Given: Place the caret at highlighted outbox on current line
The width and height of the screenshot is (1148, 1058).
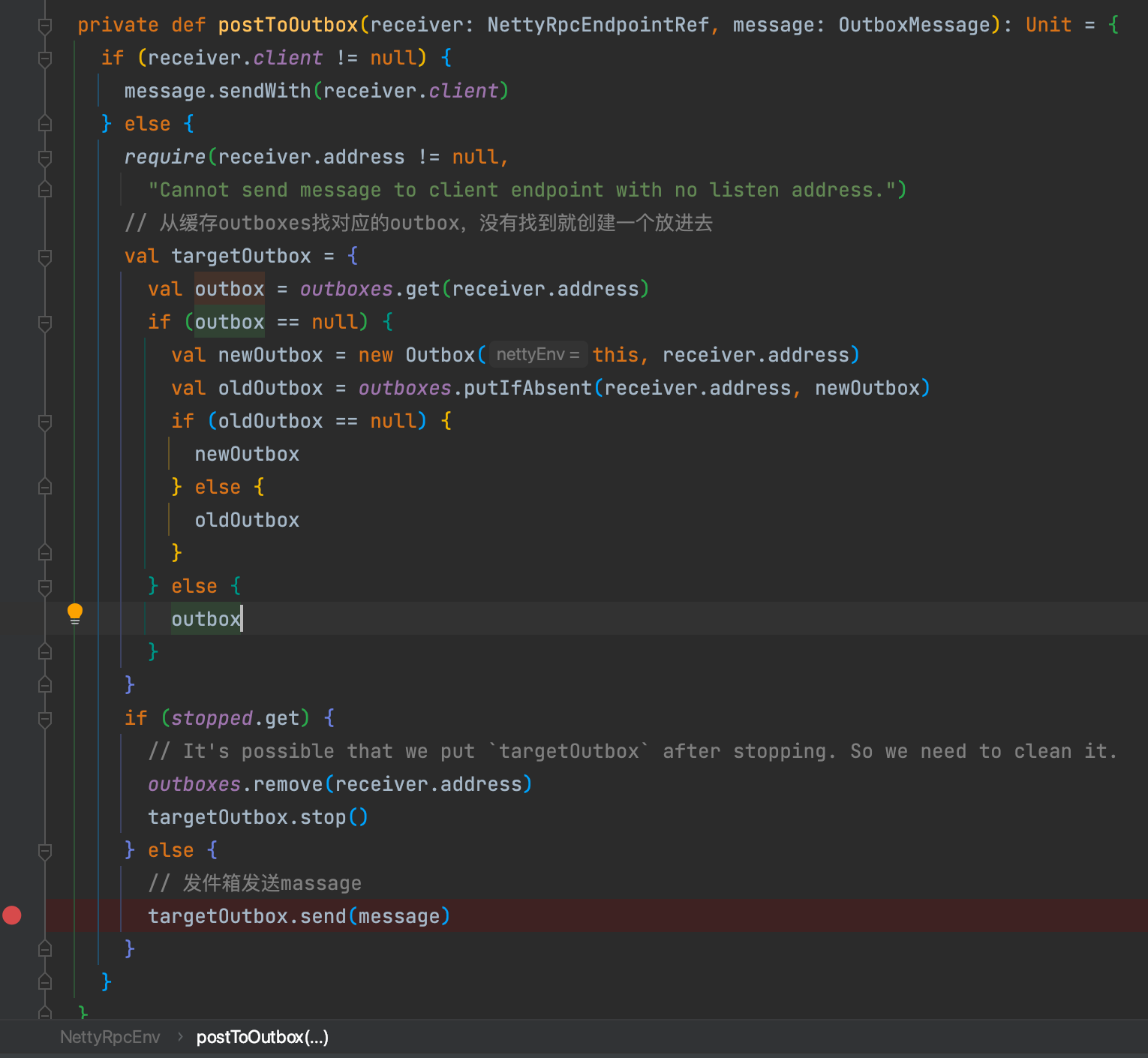Looking at the screenshot, I should (x=206, y=619).
